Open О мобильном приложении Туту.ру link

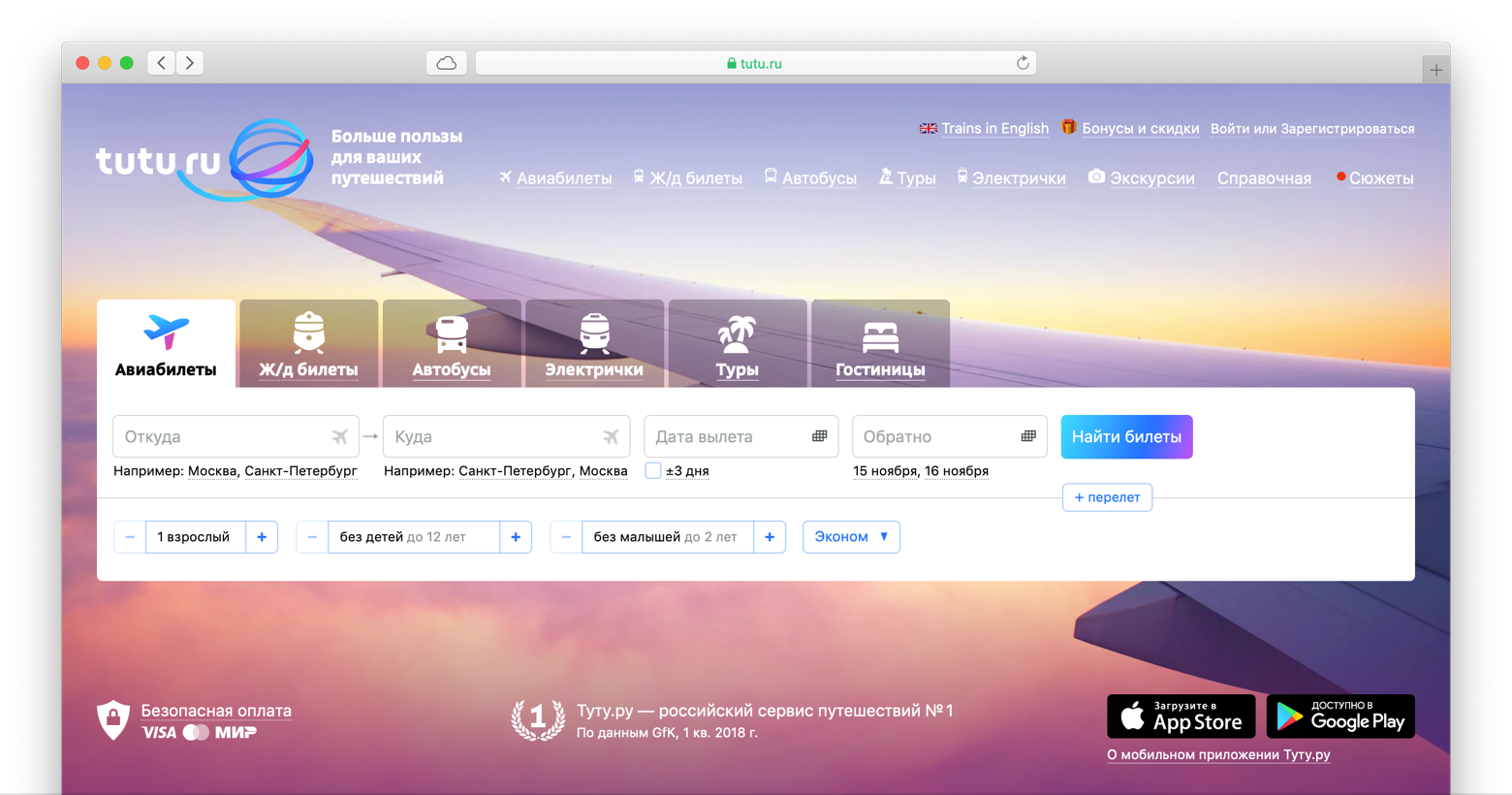coord(1218,754)
